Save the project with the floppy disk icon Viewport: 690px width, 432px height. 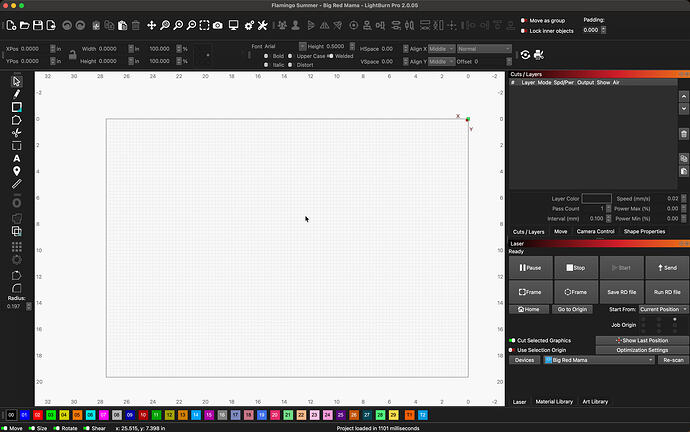[x=38, y=26]
